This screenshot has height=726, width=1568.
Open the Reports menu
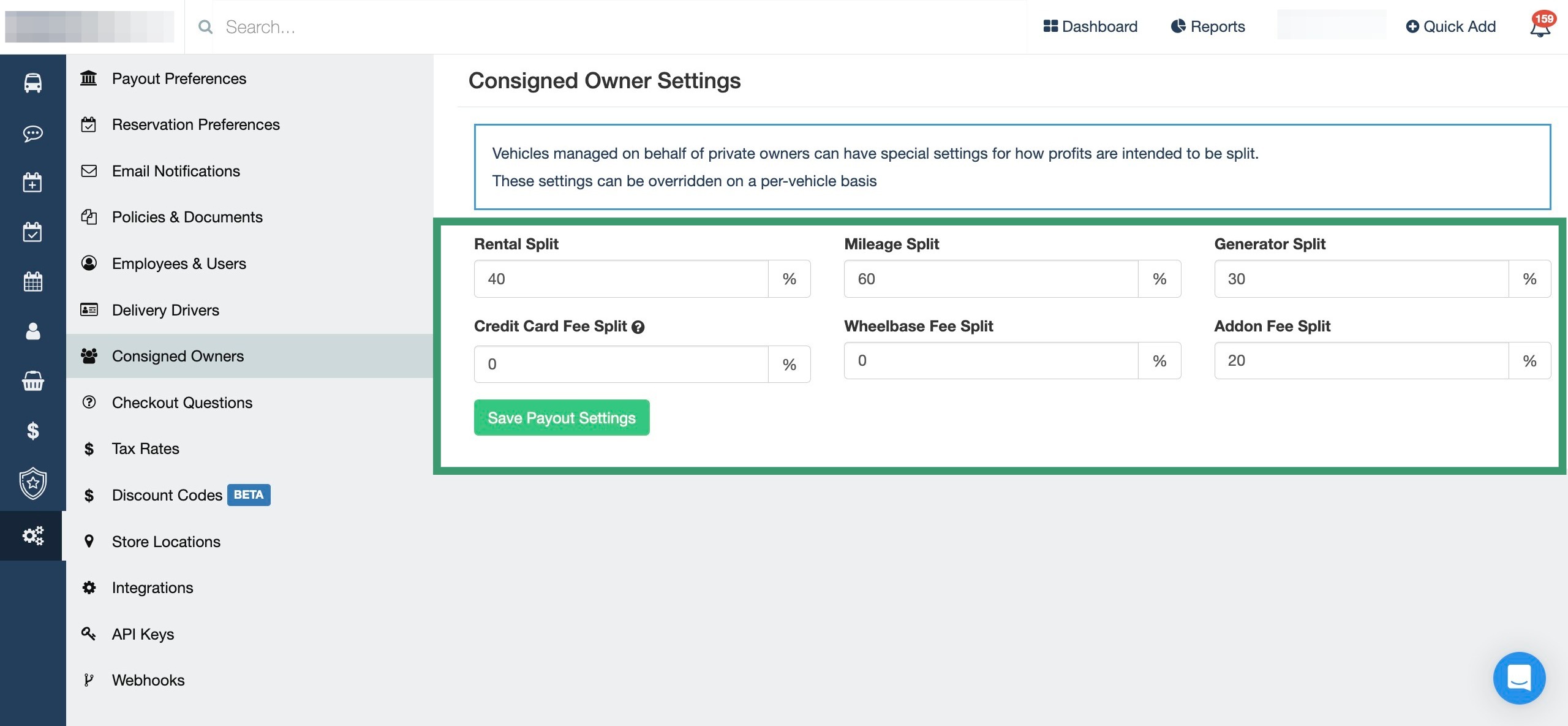tap(1206, 26)
